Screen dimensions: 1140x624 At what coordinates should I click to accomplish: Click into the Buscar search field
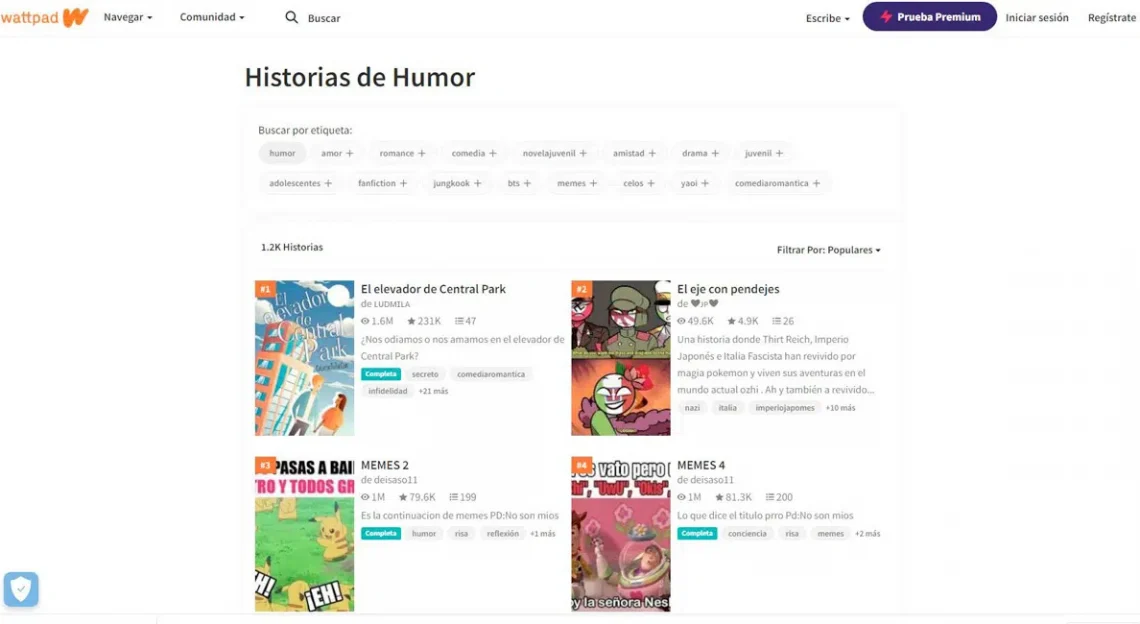[324, 18]
